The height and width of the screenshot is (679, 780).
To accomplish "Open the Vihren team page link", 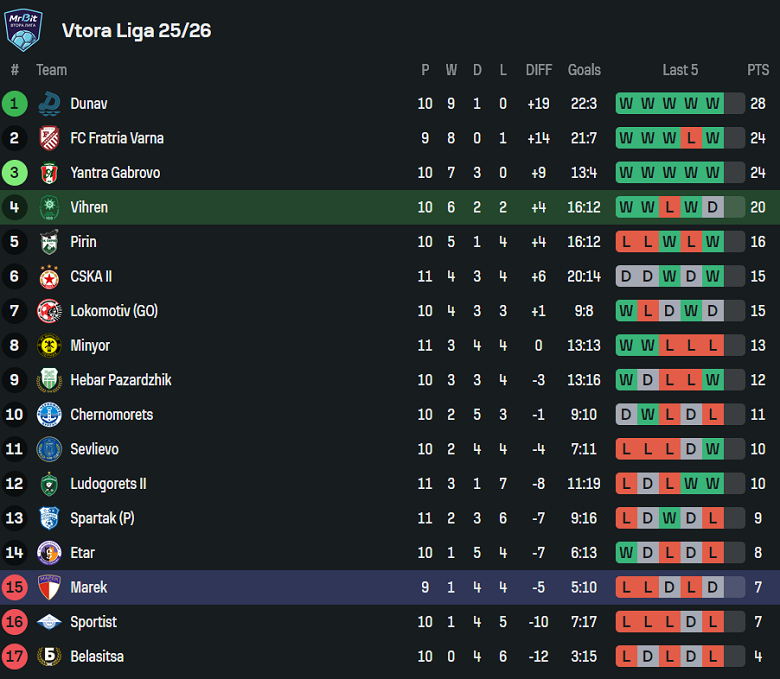I will pos(89,207).
